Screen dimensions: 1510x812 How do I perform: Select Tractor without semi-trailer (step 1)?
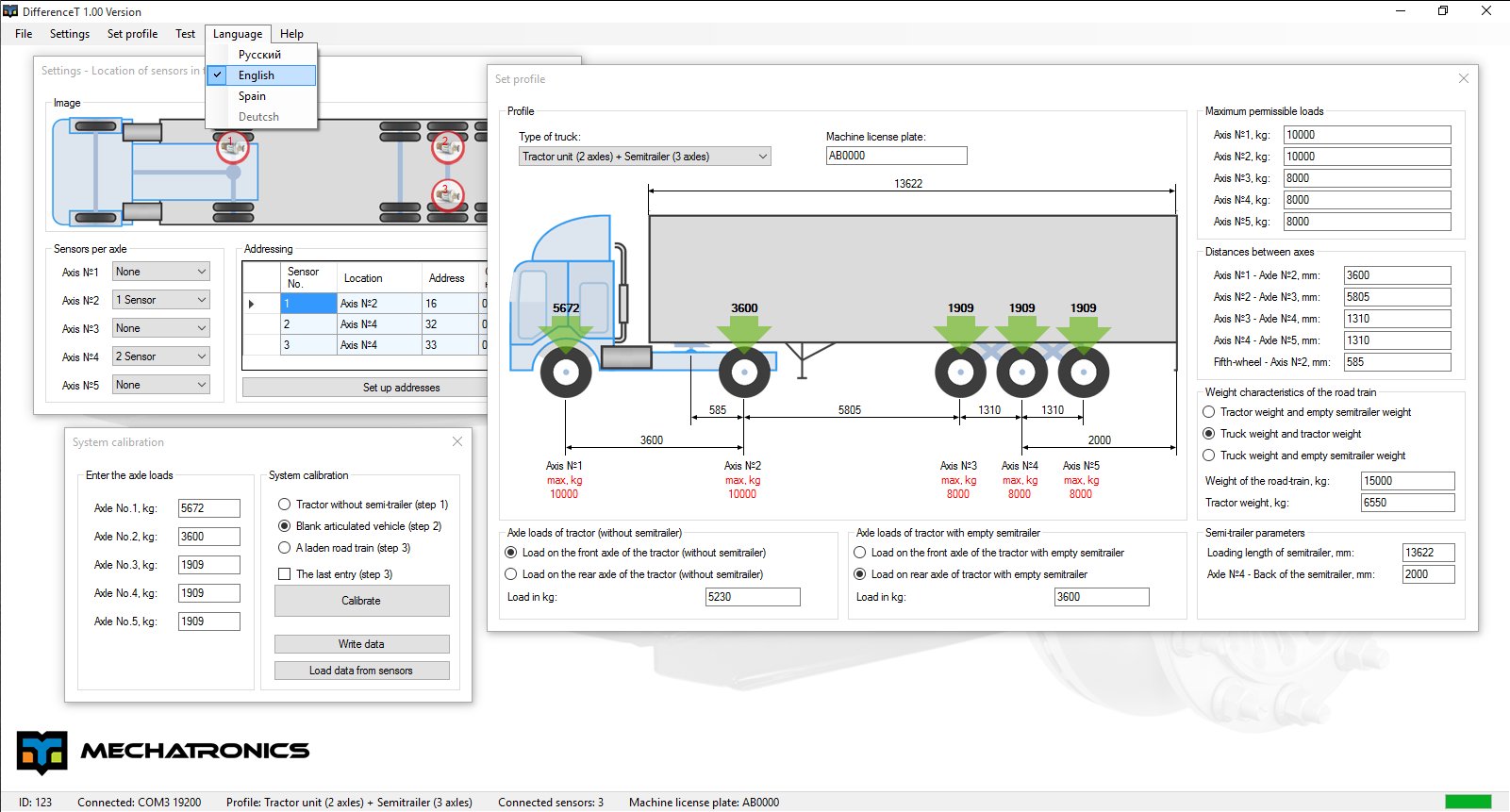click(285, 505)
